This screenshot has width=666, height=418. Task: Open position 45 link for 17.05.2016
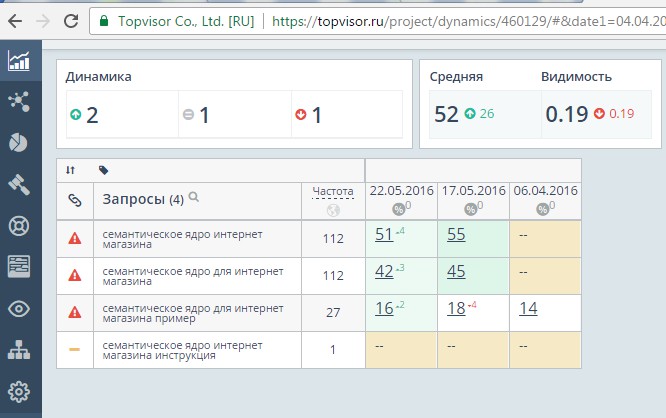click(x=456, y=271)
